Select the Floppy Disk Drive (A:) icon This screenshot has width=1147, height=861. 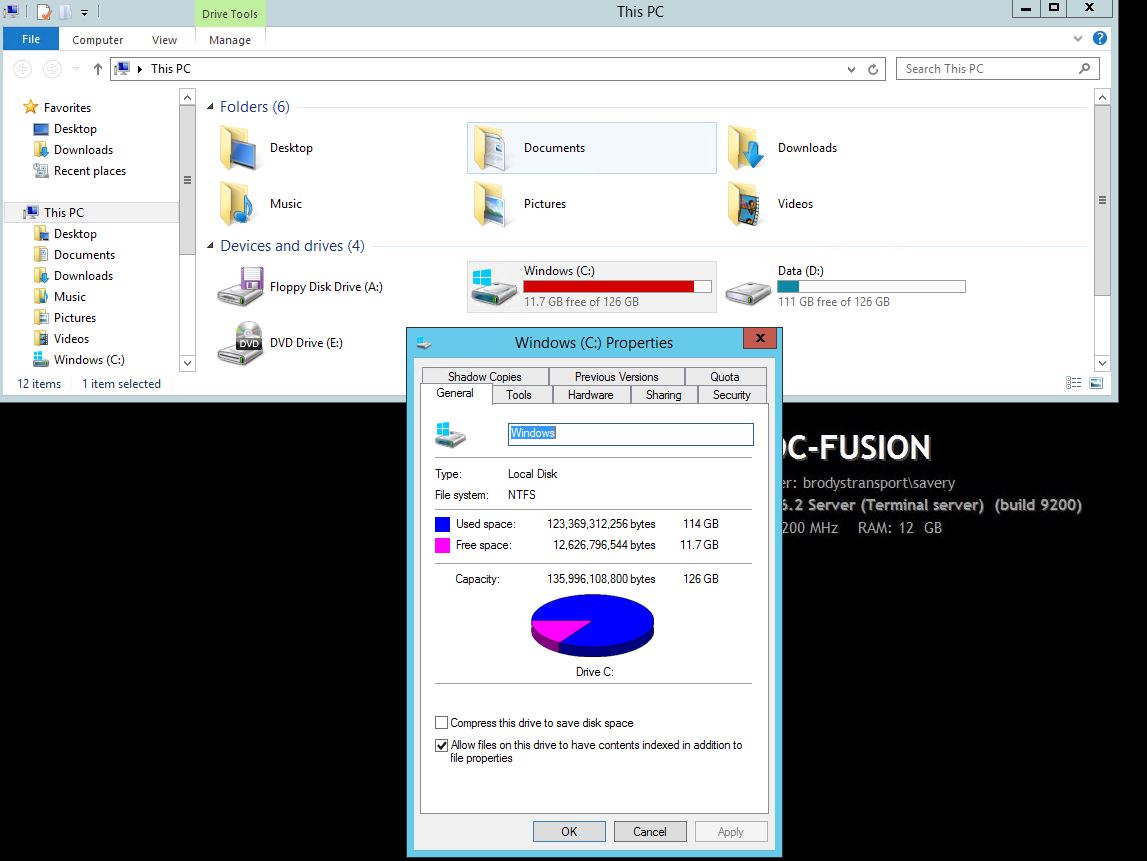[x=240, y=285]
